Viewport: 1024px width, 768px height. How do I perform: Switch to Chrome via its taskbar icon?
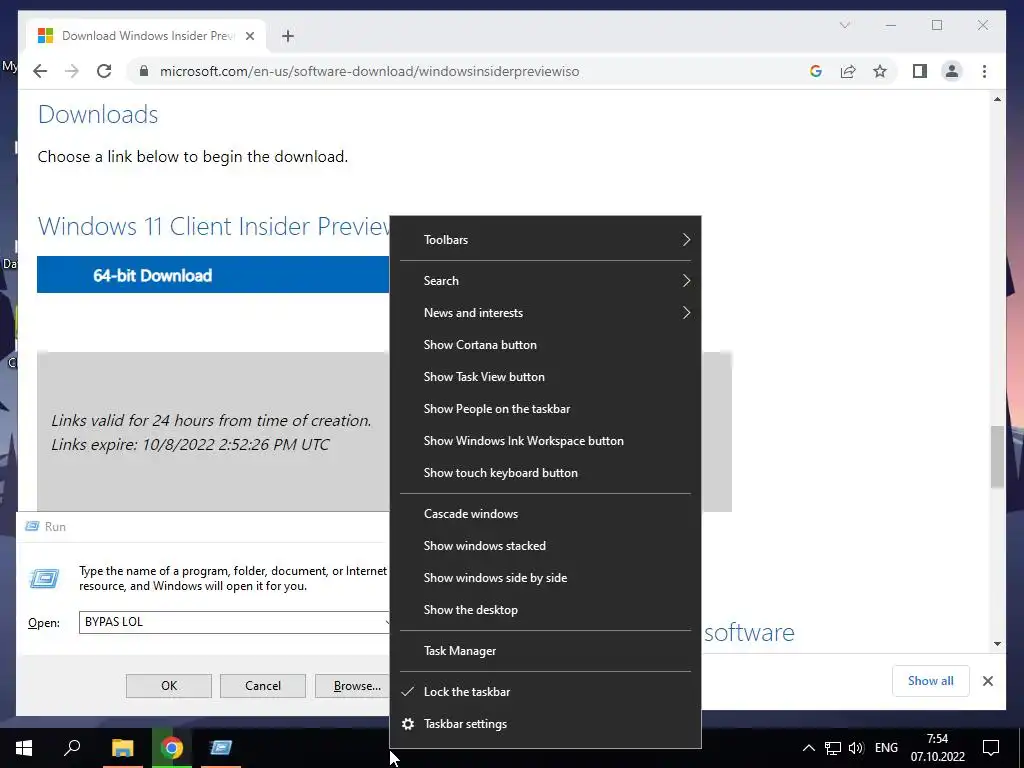pos(172,748)
